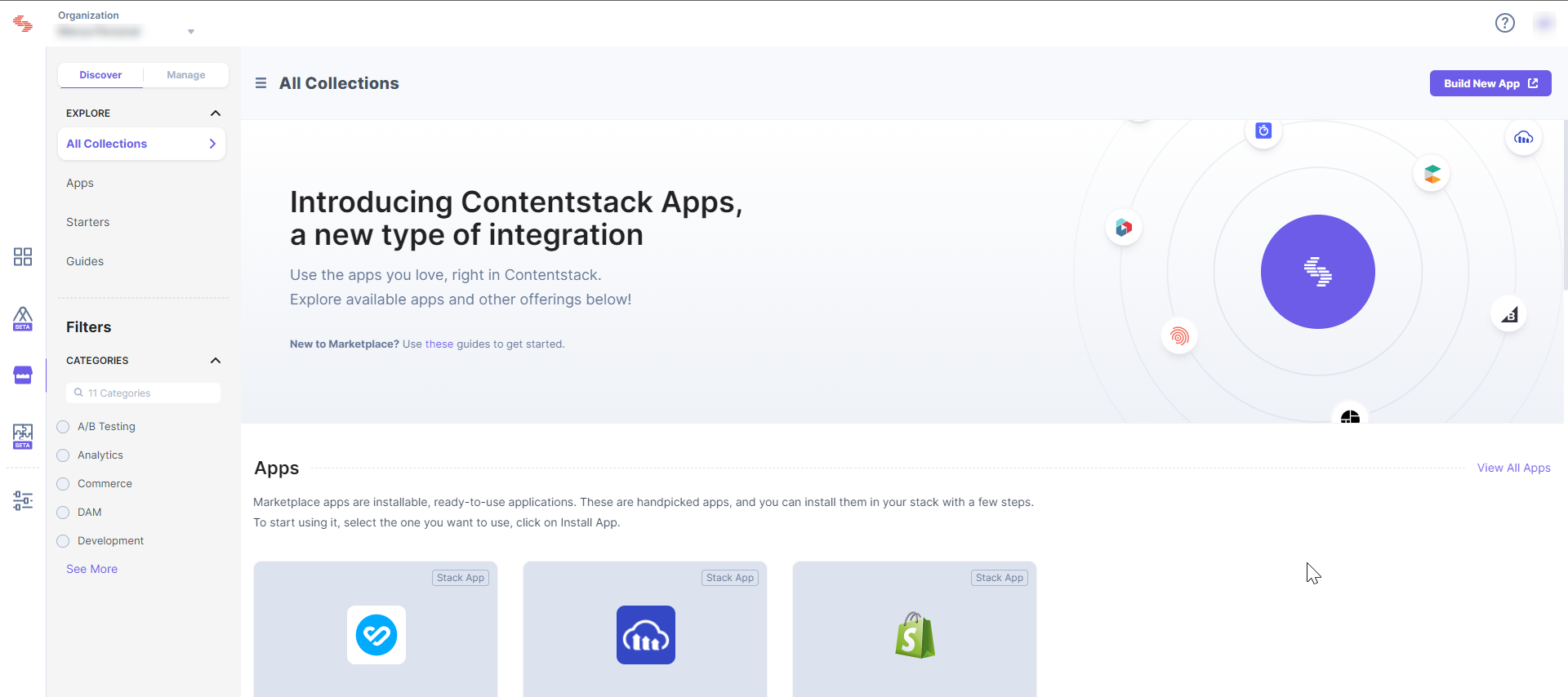Open the user profile avatar
This screenshot has width=1568, height=697.
pos(1543,23)
